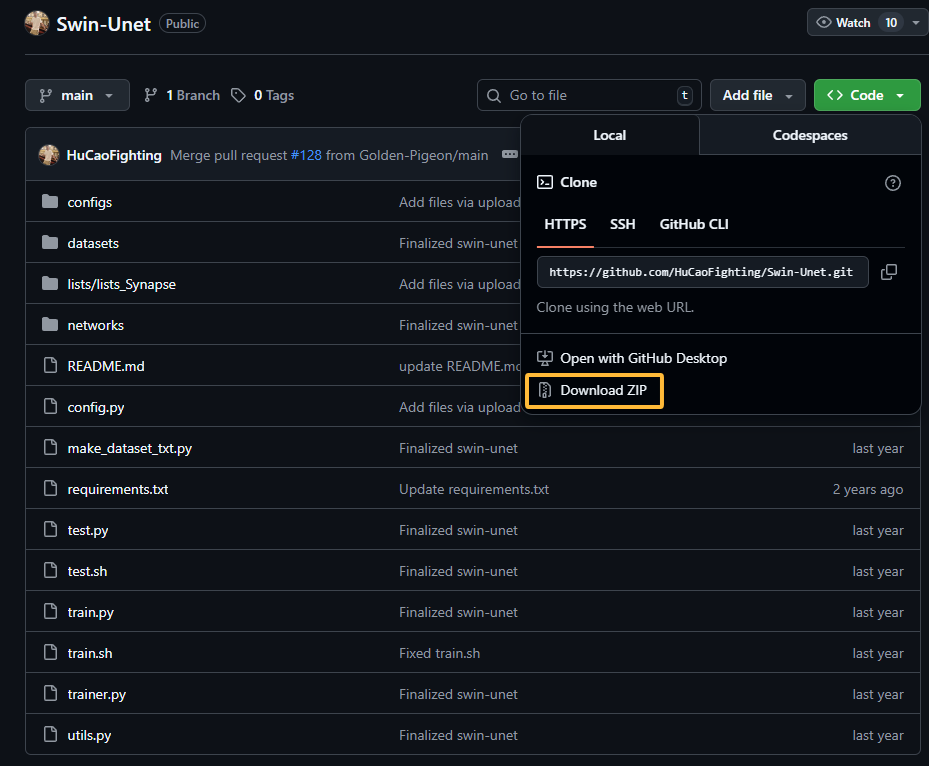Select the GitHub CLI clone tab

(694, 225)
